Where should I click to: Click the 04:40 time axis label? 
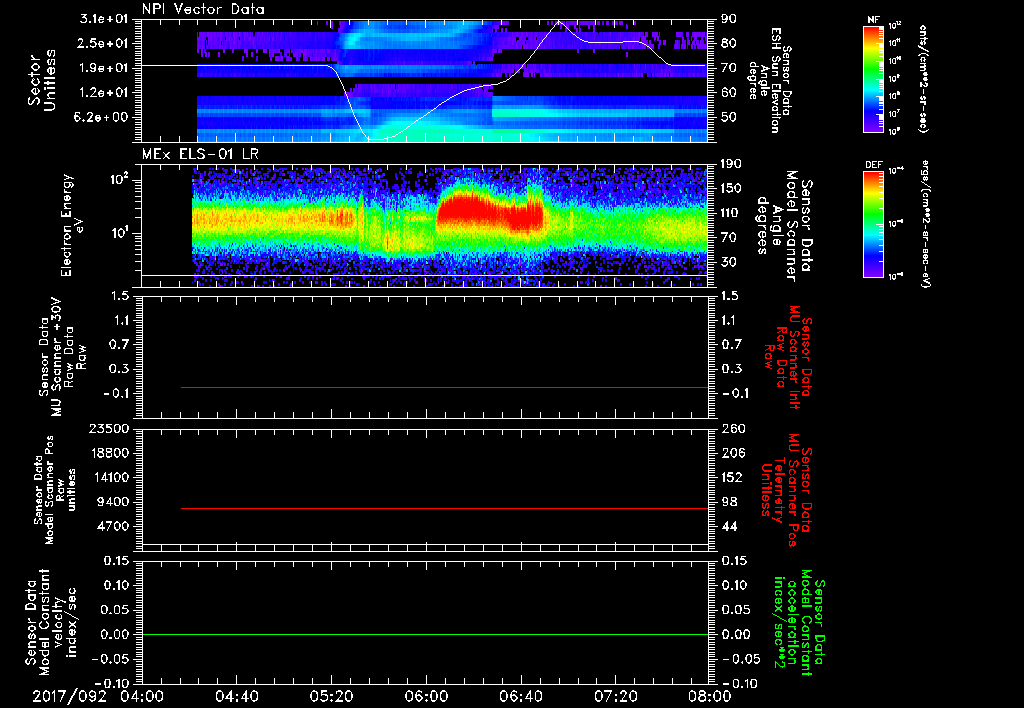click(x=236, y=696)
